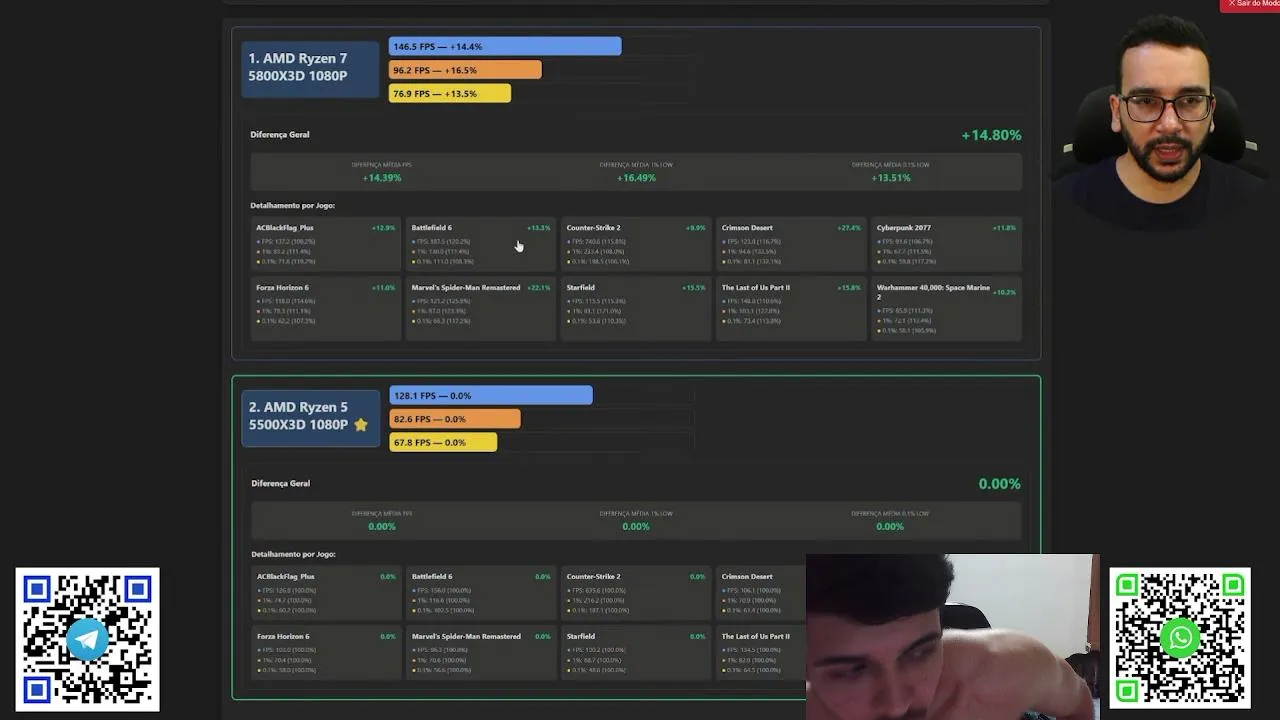Open the Forza Horizon 6 card showing +11.0%
1280x720 pixels.
[325, 308]
